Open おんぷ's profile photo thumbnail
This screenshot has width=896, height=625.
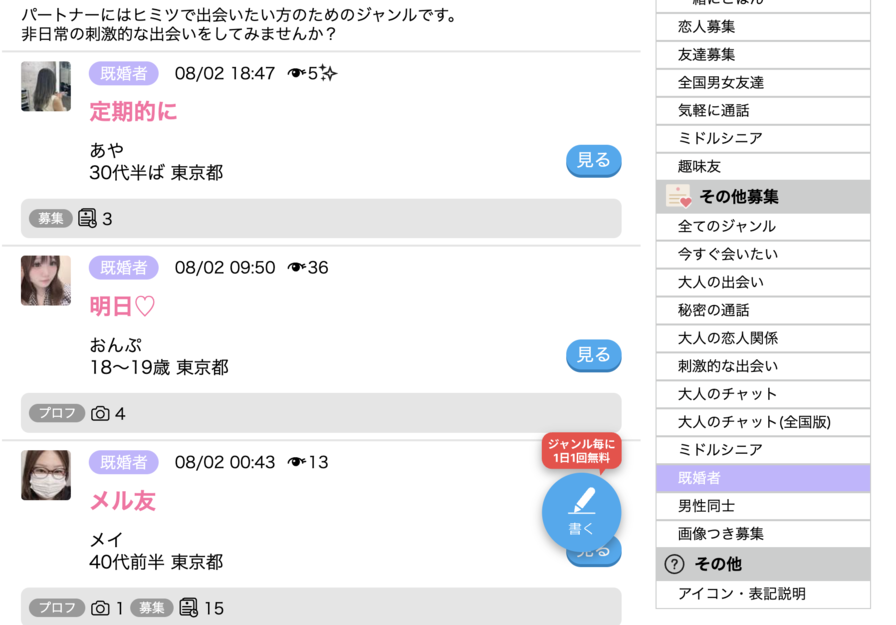[x=46, y=281]
